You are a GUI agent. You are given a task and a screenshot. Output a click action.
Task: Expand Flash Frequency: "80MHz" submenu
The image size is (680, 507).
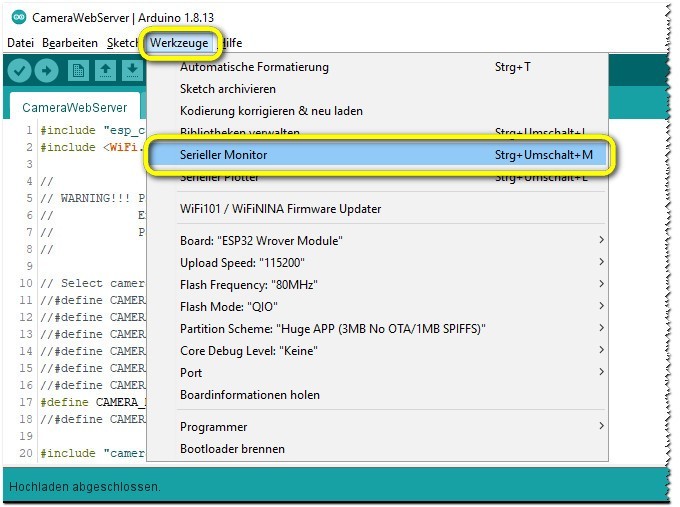[377, 285]
